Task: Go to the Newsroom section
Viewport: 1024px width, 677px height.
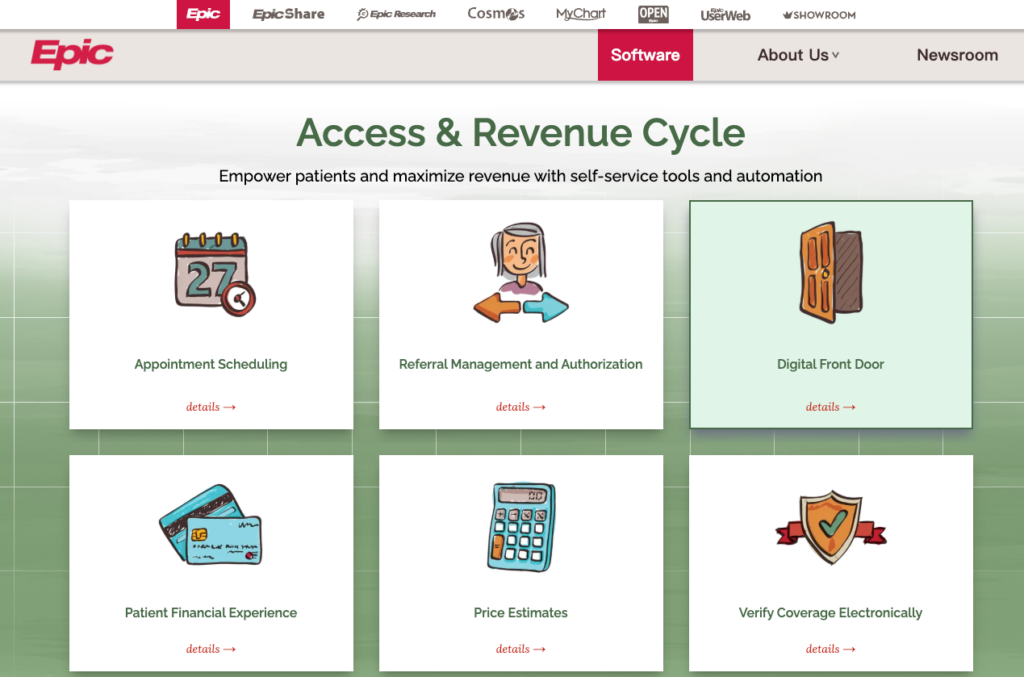Action: click(957, 55)
